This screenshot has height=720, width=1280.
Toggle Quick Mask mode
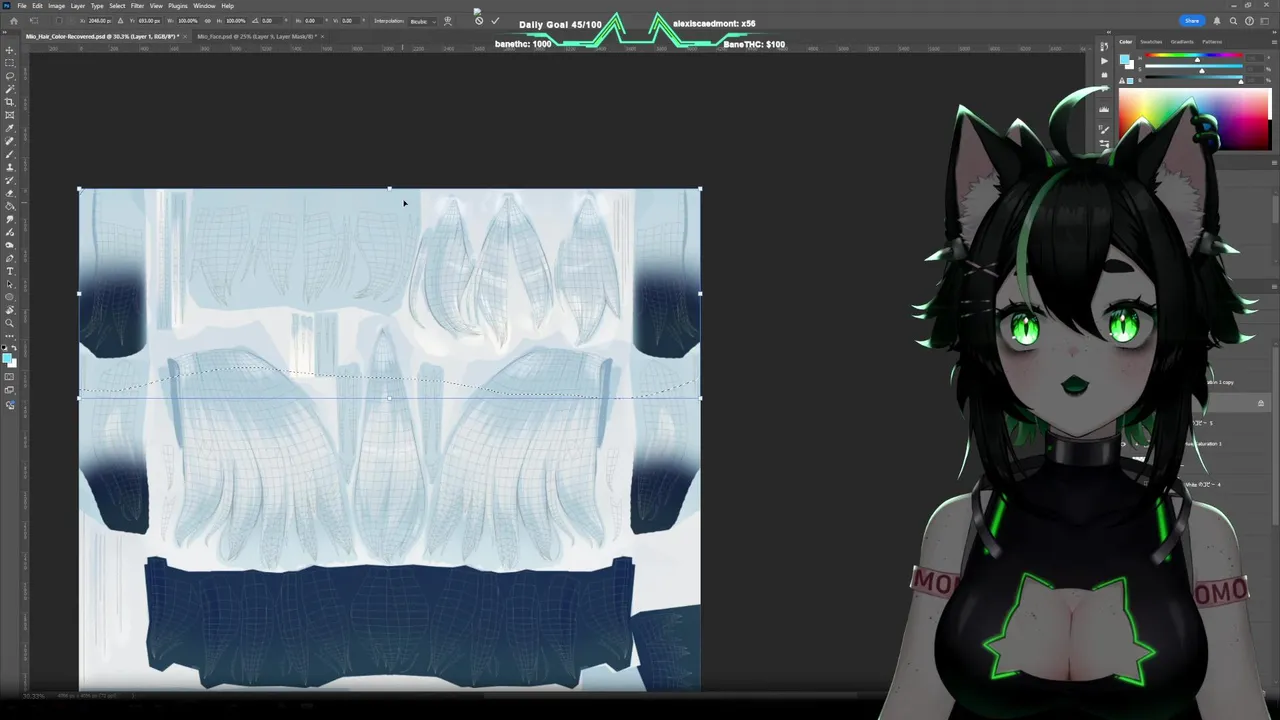point(10,377)
